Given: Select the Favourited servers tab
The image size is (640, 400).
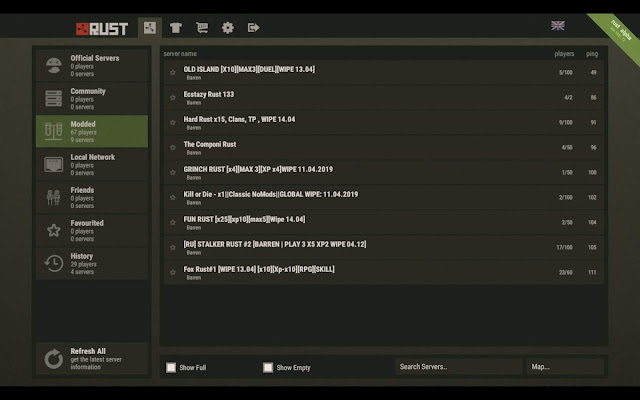Looking at the screenshot, I should tap(92, 230).
